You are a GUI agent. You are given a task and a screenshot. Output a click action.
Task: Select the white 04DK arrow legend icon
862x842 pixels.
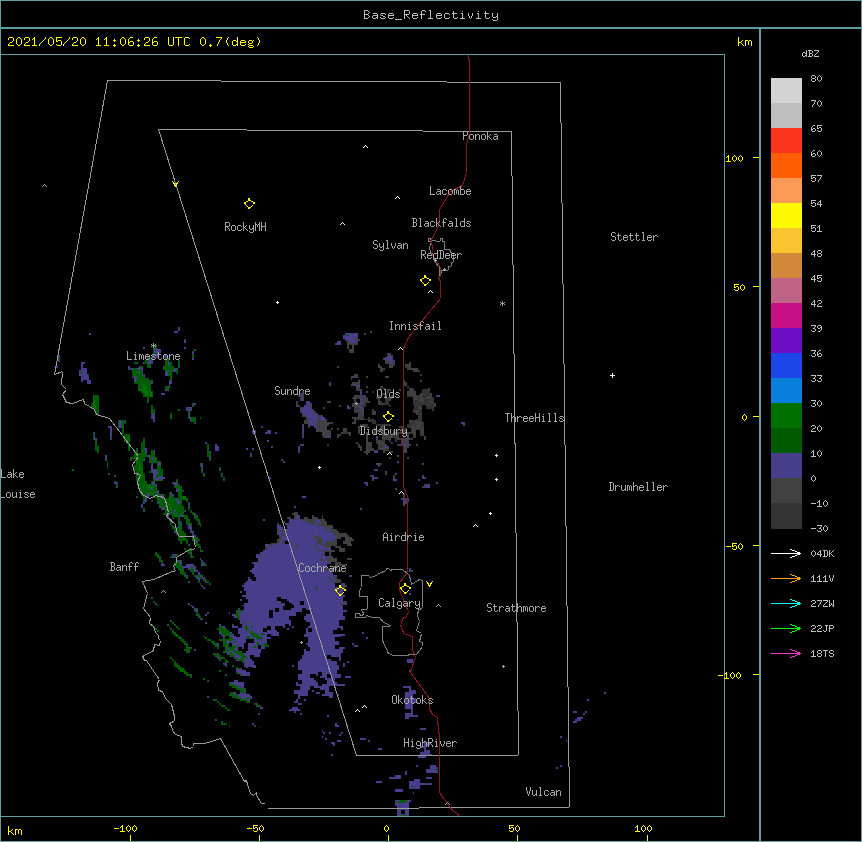pos(786,553)
